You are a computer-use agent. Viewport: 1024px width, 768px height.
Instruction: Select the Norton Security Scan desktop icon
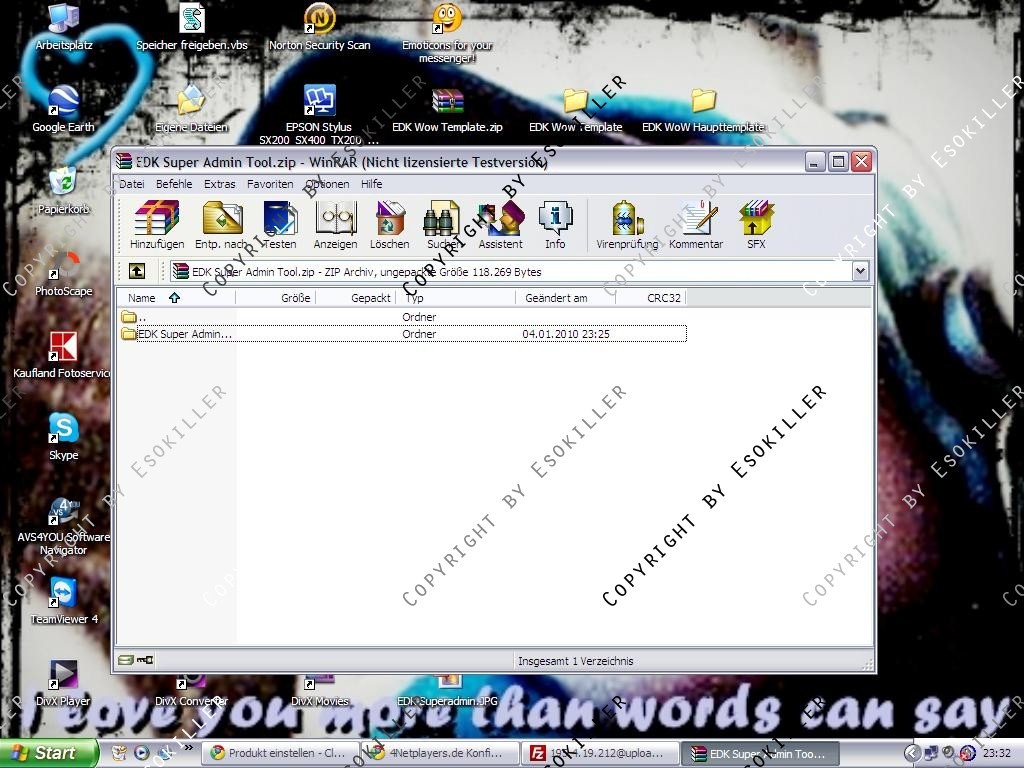pyautogui.click(x=319, y=27)
